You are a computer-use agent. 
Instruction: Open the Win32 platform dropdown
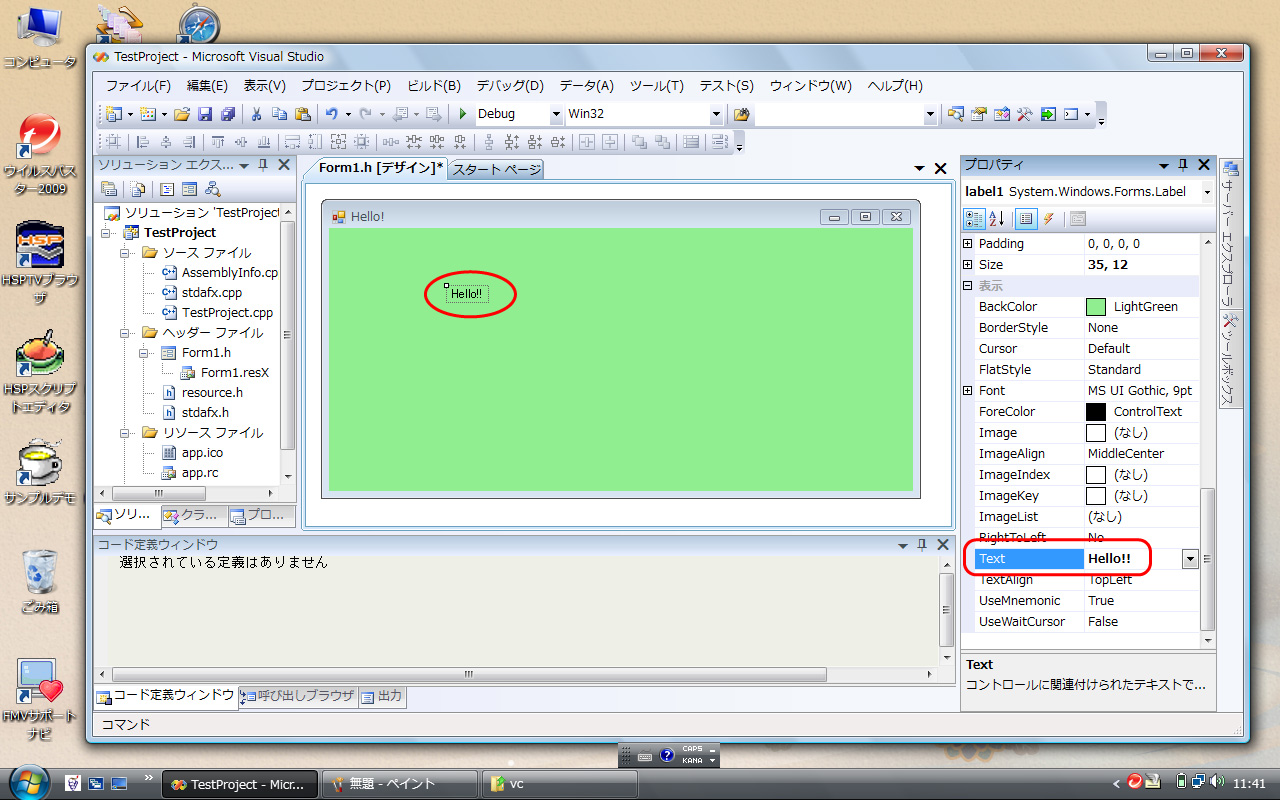coord(716,114)
